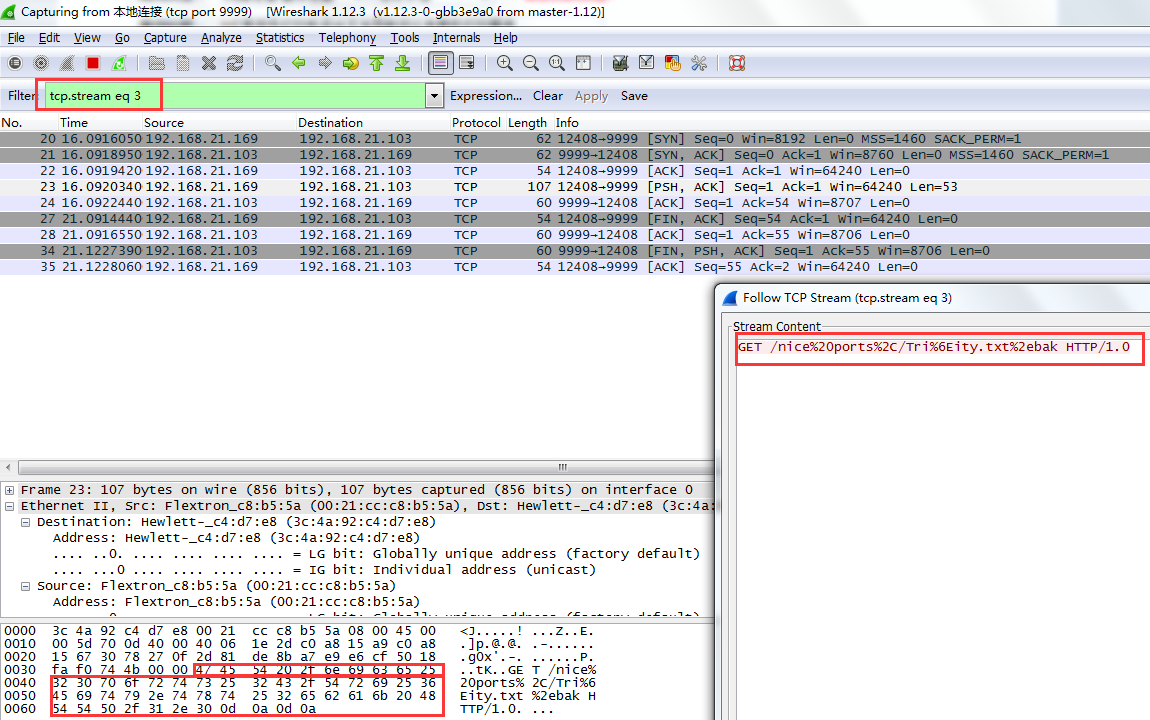Open the filter Expression dialog
1150x720 pixels.
pyautogui.click(x=486, y=96)
